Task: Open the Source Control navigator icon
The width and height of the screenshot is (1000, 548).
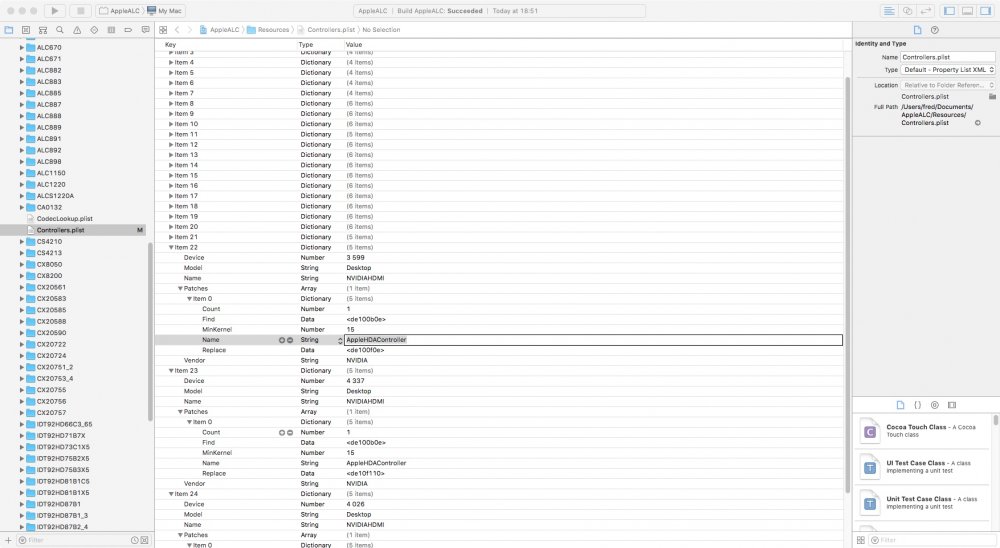Action: [x=26, y=30]
